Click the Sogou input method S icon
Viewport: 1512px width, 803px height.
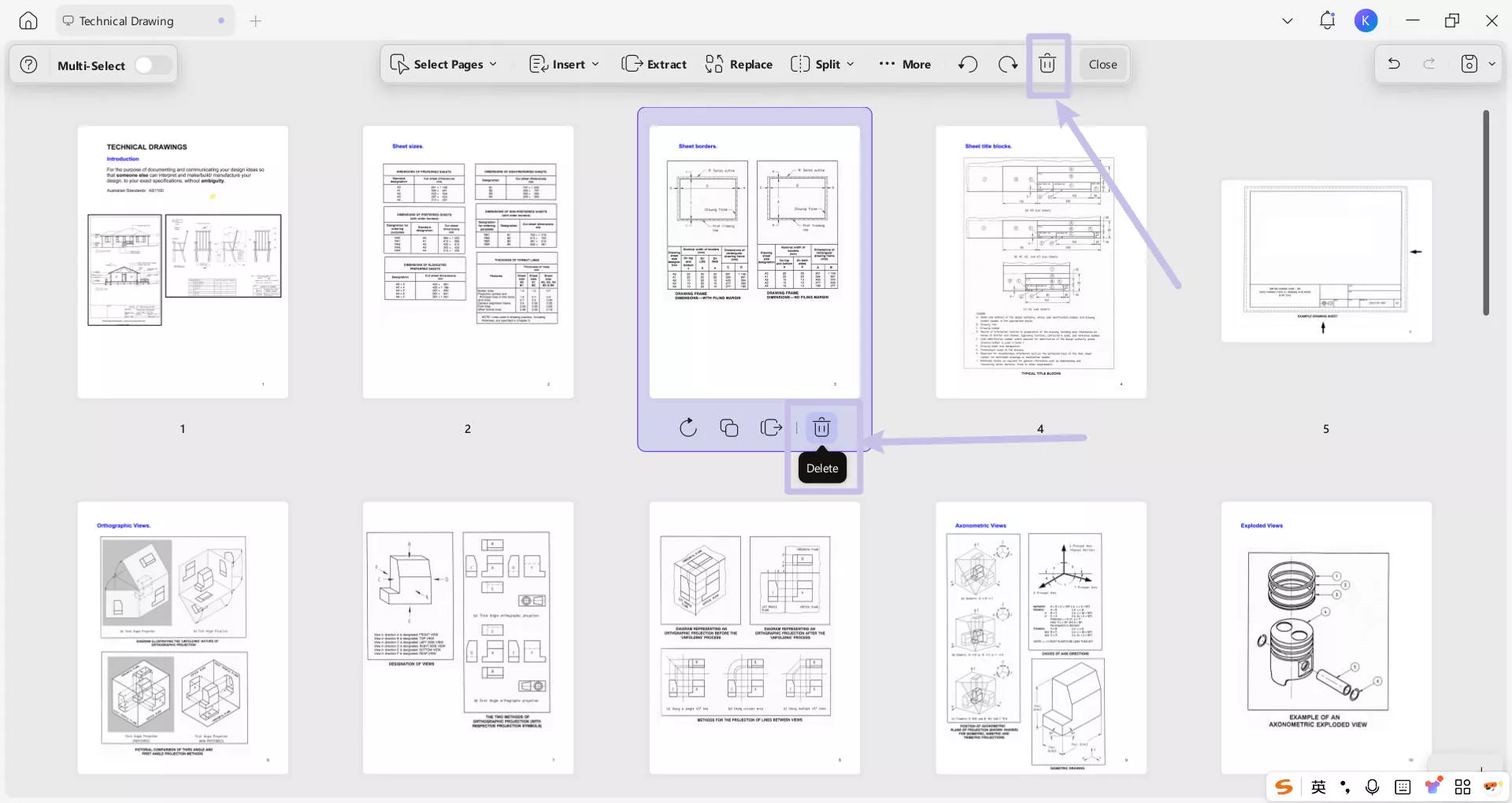pos(1284,786)
